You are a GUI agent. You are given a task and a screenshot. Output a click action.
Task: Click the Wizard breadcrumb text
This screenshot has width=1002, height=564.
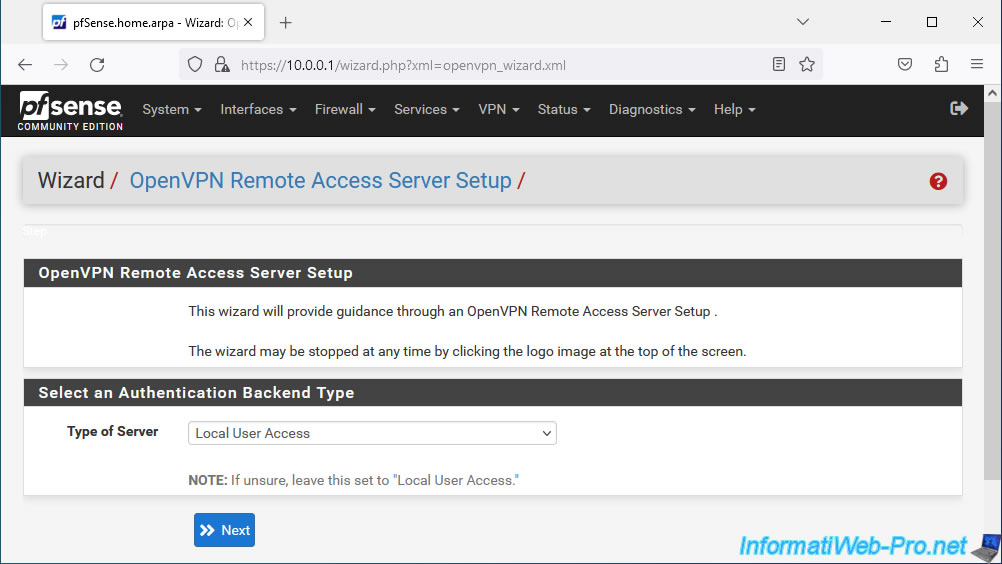[71, 181]
